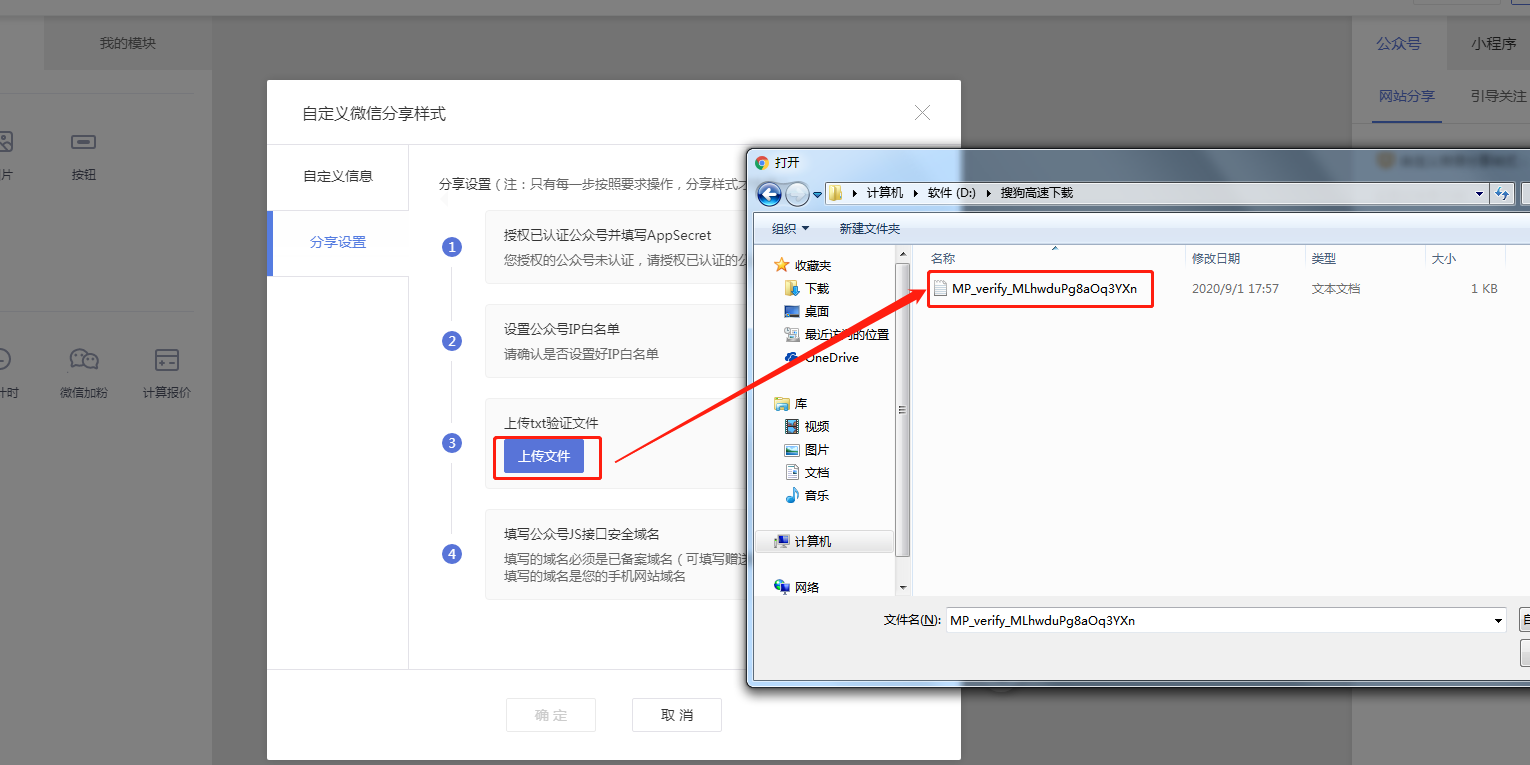Click the navigation pane scroll-down arrow

coord(903,587)
